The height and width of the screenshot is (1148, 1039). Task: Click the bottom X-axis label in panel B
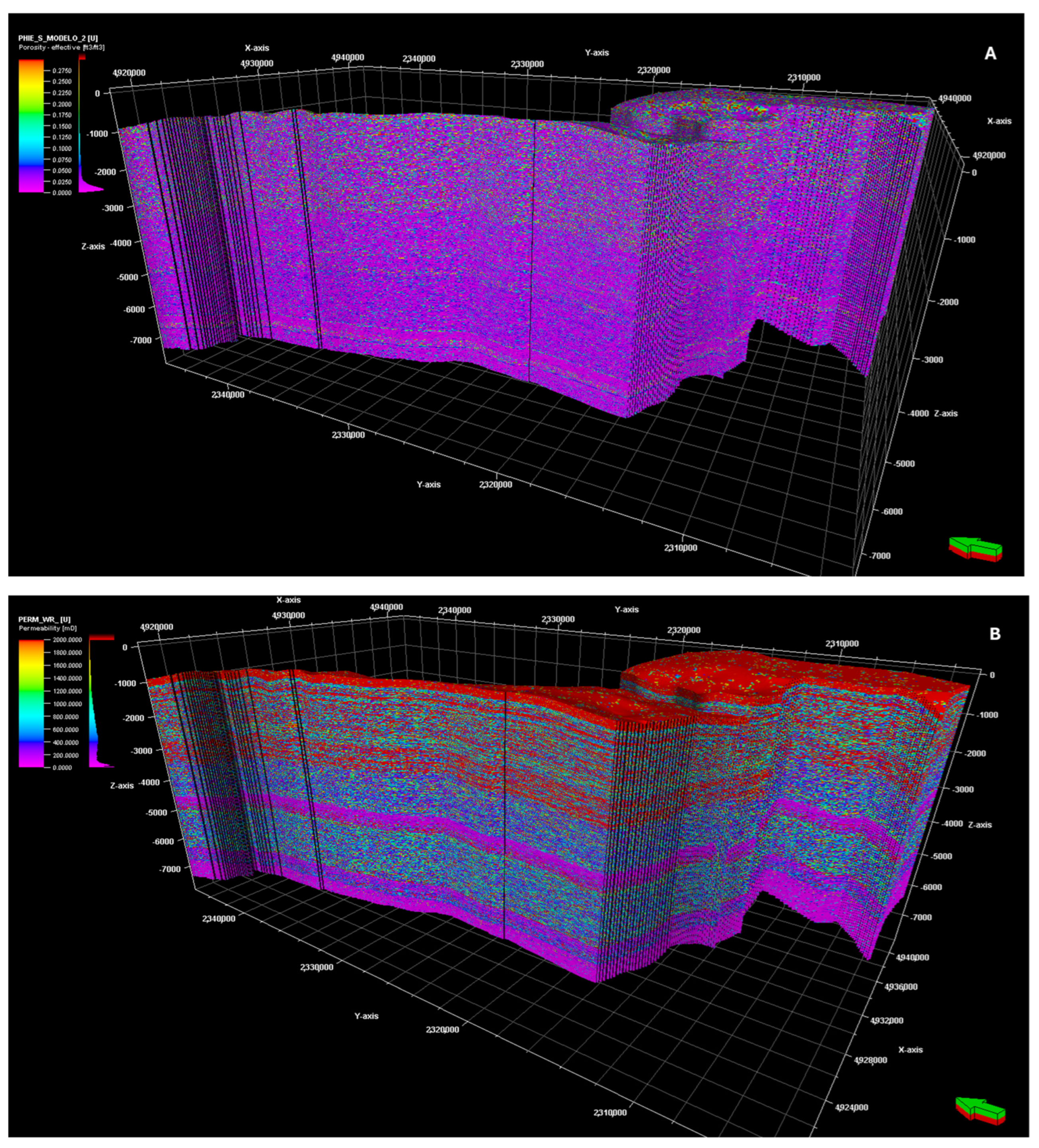tap(910, 1049)
